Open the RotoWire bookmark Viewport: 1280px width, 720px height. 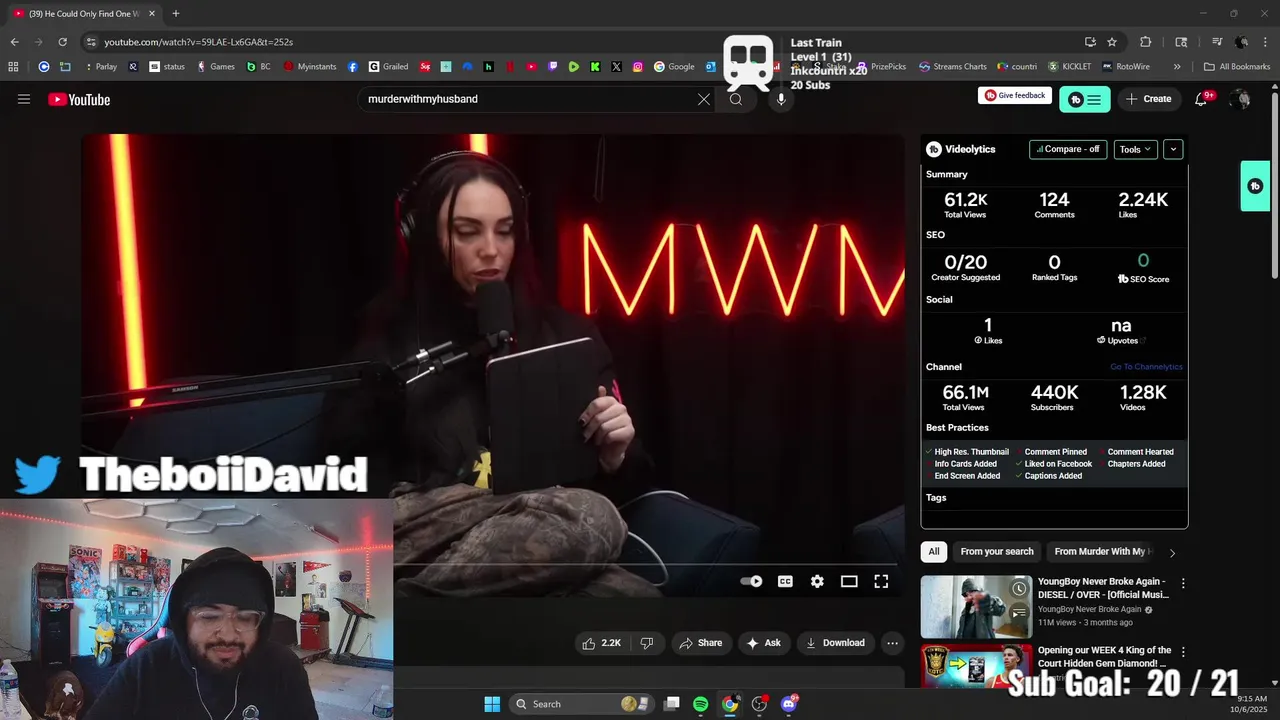tap(1126, 67)
